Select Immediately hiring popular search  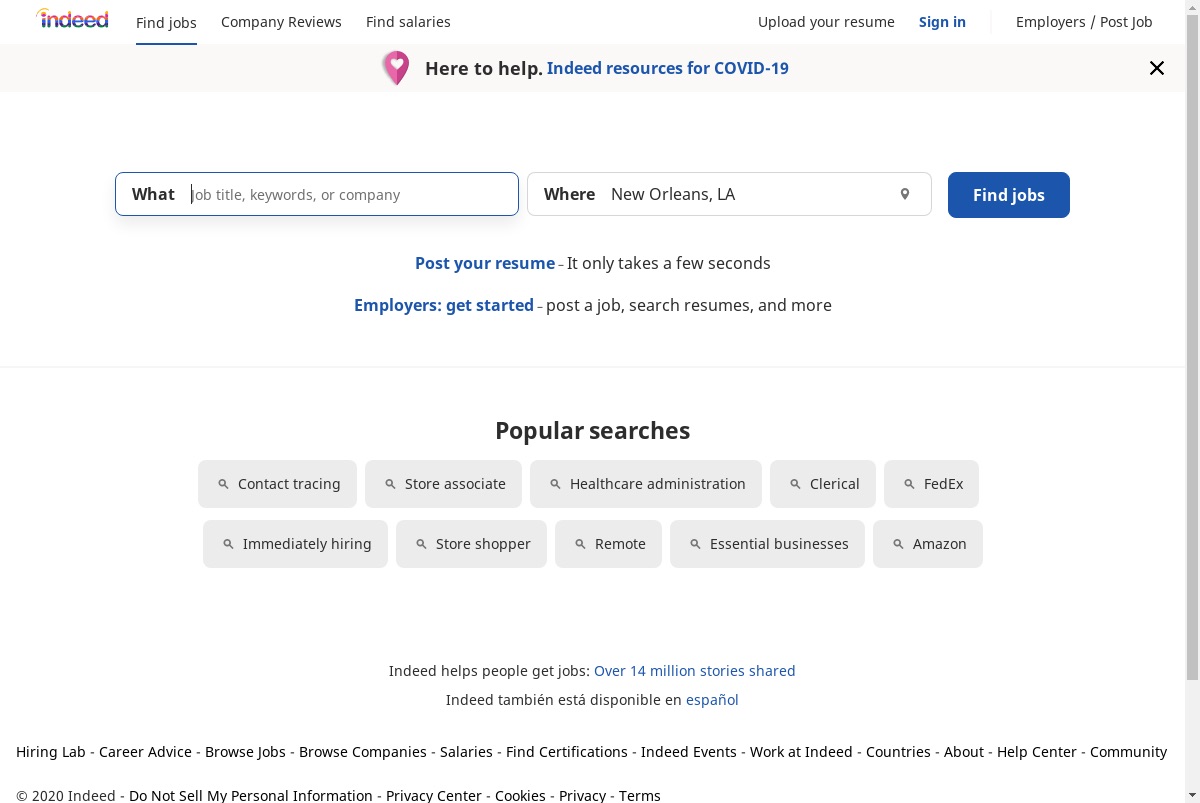295,544
